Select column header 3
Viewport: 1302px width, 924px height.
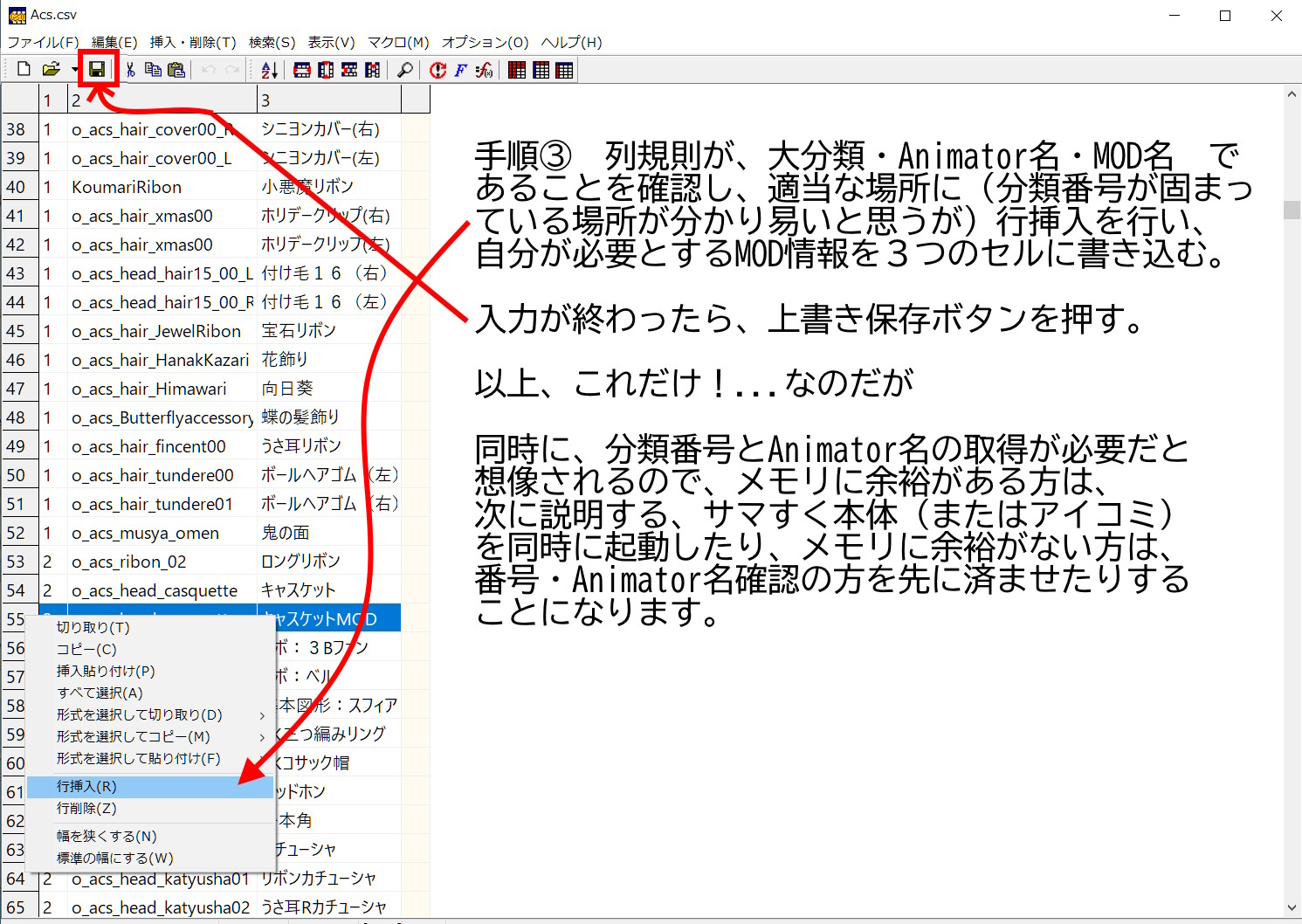[x=329, y=100]
